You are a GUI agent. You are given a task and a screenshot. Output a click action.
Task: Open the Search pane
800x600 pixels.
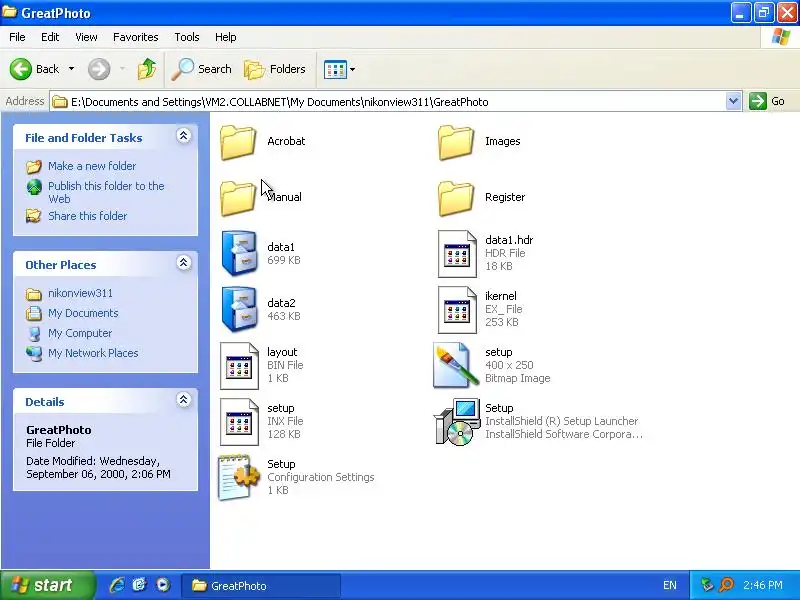point(202,69)
